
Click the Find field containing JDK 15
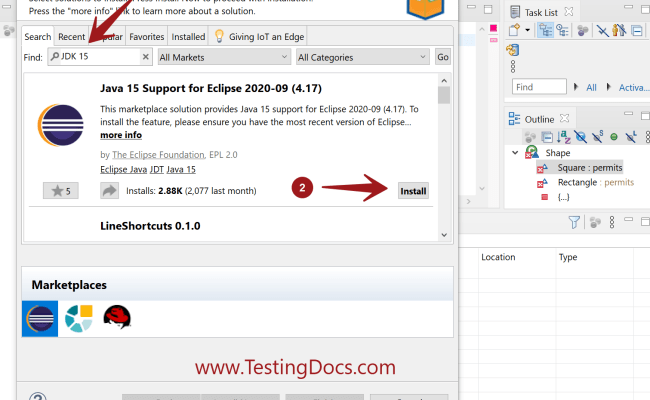pos(100,56)
